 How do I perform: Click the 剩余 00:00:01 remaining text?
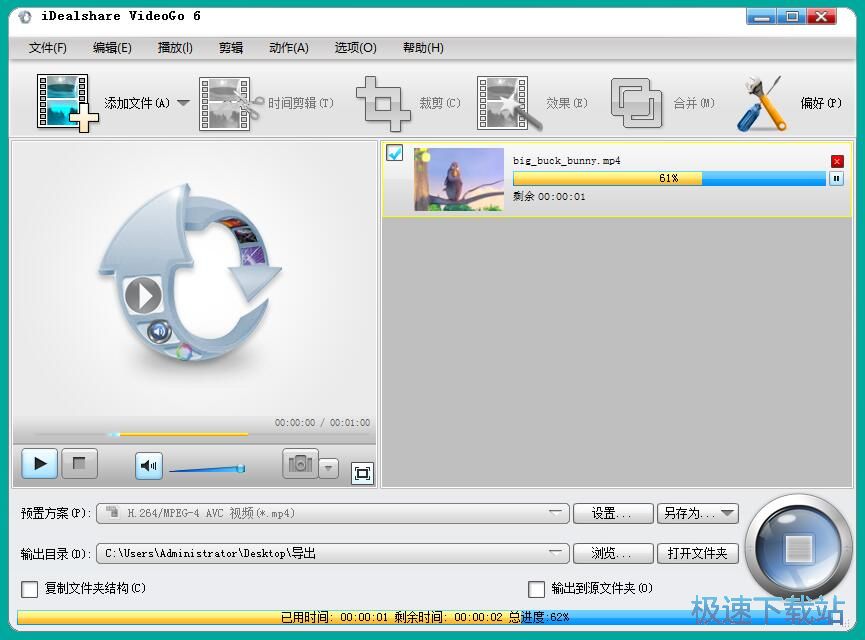tap(549, 196)
